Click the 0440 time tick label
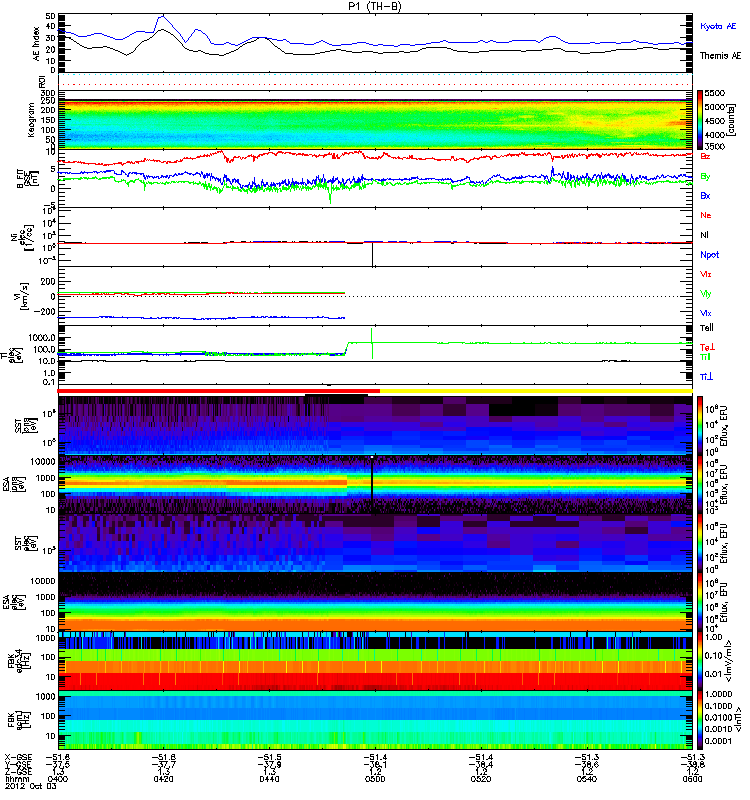 click(269, 779)
